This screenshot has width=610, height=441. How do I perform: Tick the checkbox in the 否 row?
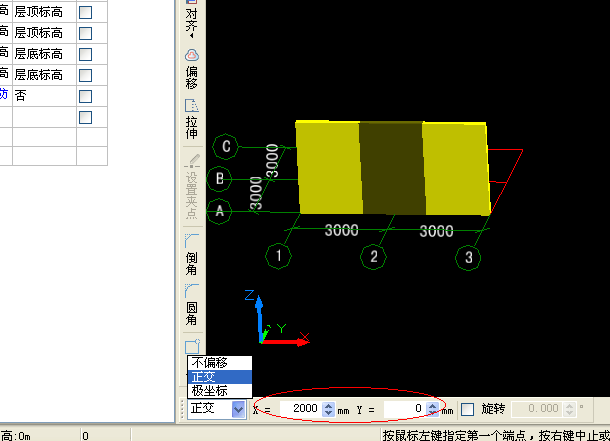click(x=85, y=96)
